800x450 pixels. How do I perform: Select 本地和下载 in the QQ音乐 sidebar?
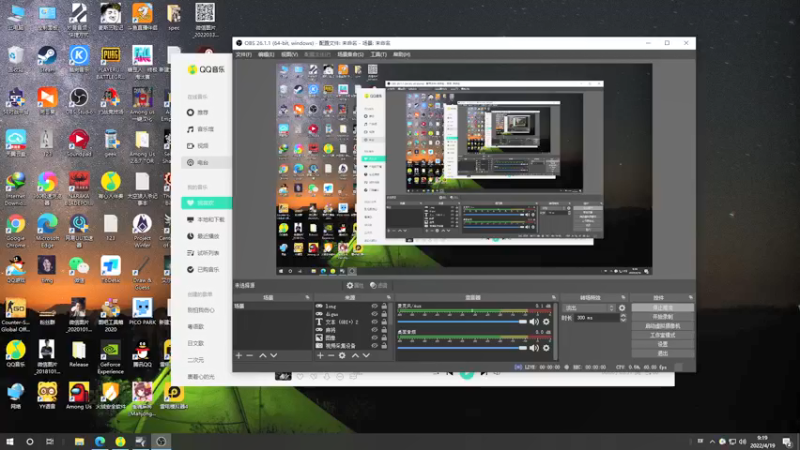point(206,220)
